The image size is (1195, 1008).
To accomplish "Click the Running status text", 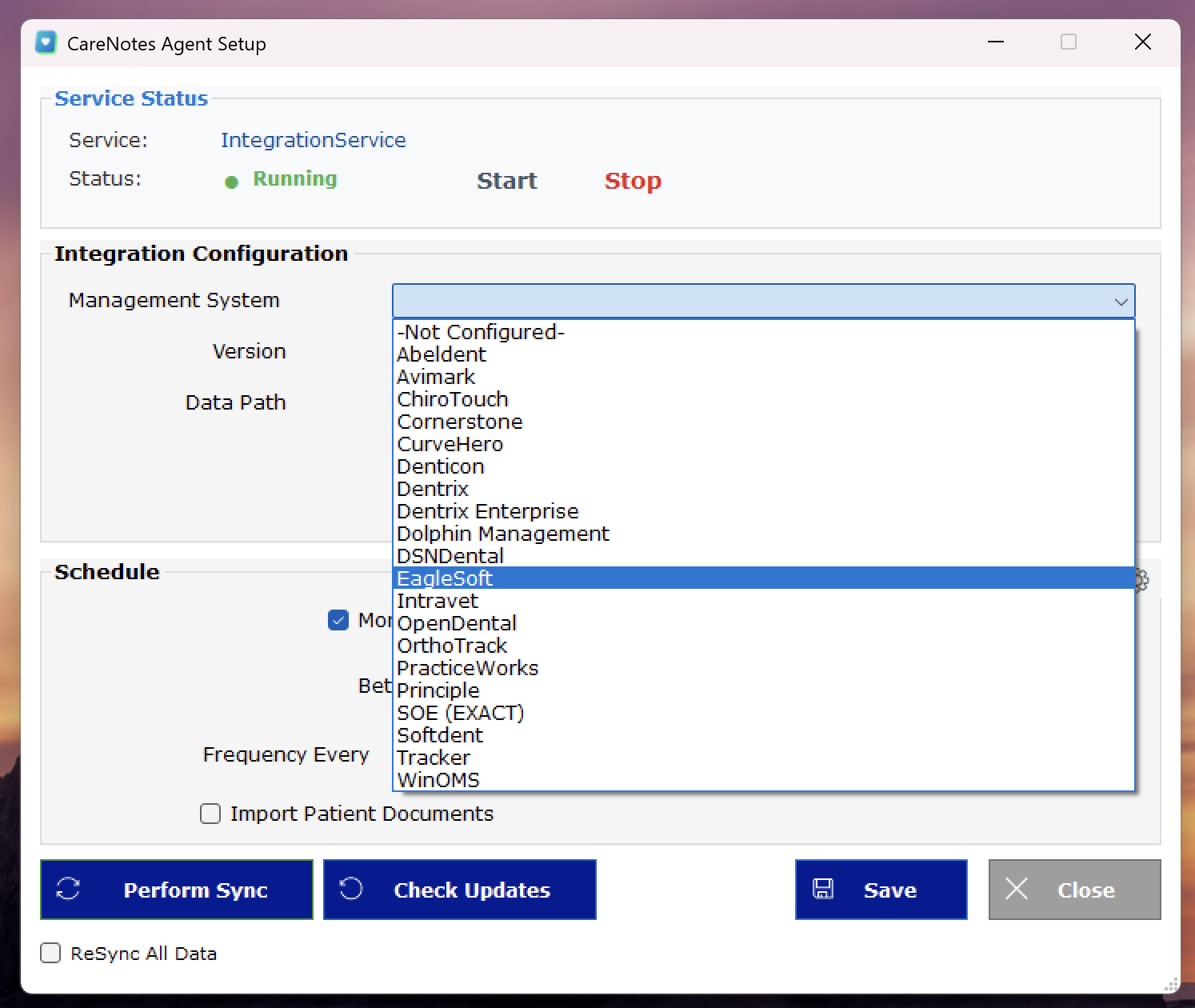I will point(295,178).
